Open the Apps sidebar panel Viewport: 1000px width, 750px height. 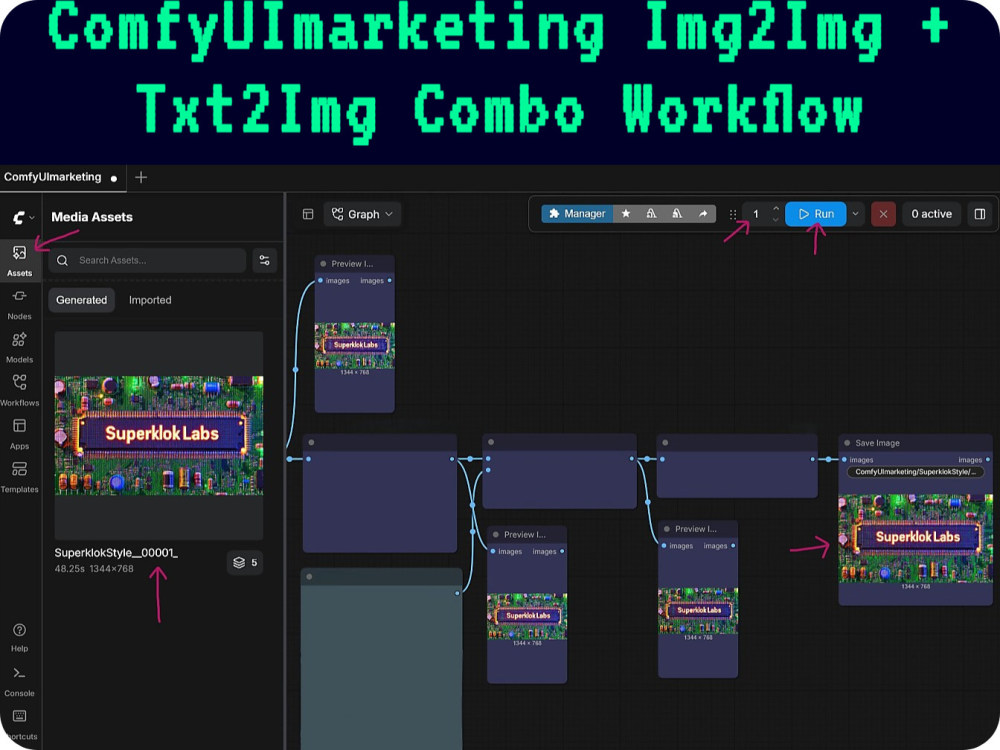(x=19, y=434)
